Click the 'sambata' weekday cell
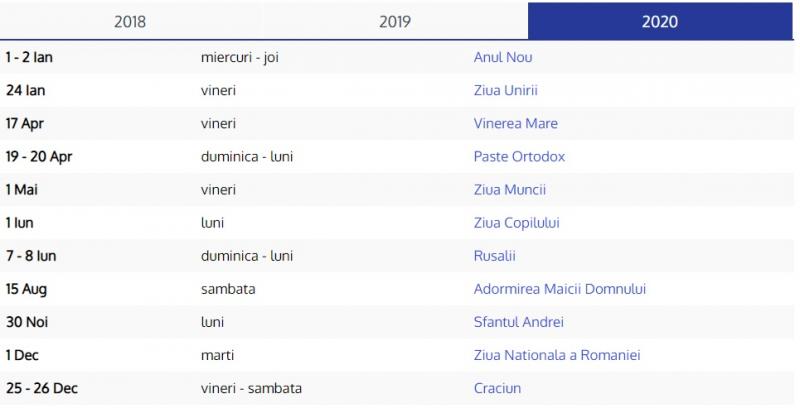This screenshot has width=800, height=408. coord(228,289)
